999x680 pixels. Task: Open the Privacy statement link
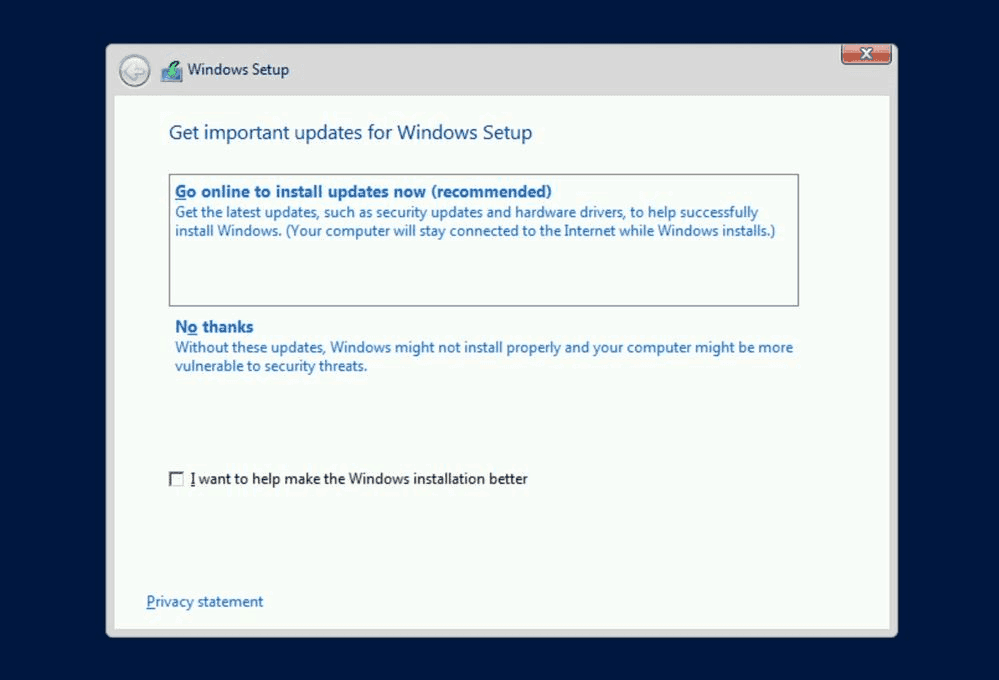205,602
